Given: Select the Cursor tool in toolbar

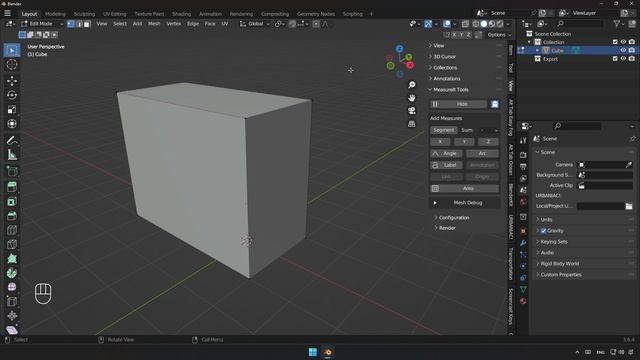Looking at the screenshot, I should coord(12,64).
